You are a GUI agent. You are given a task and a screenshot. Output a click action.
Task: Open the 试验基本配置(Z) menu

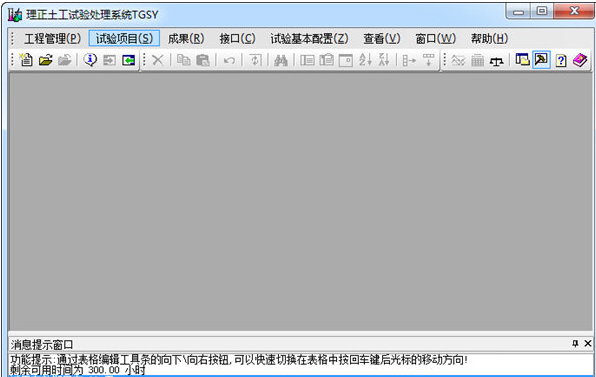pos(309,38)
